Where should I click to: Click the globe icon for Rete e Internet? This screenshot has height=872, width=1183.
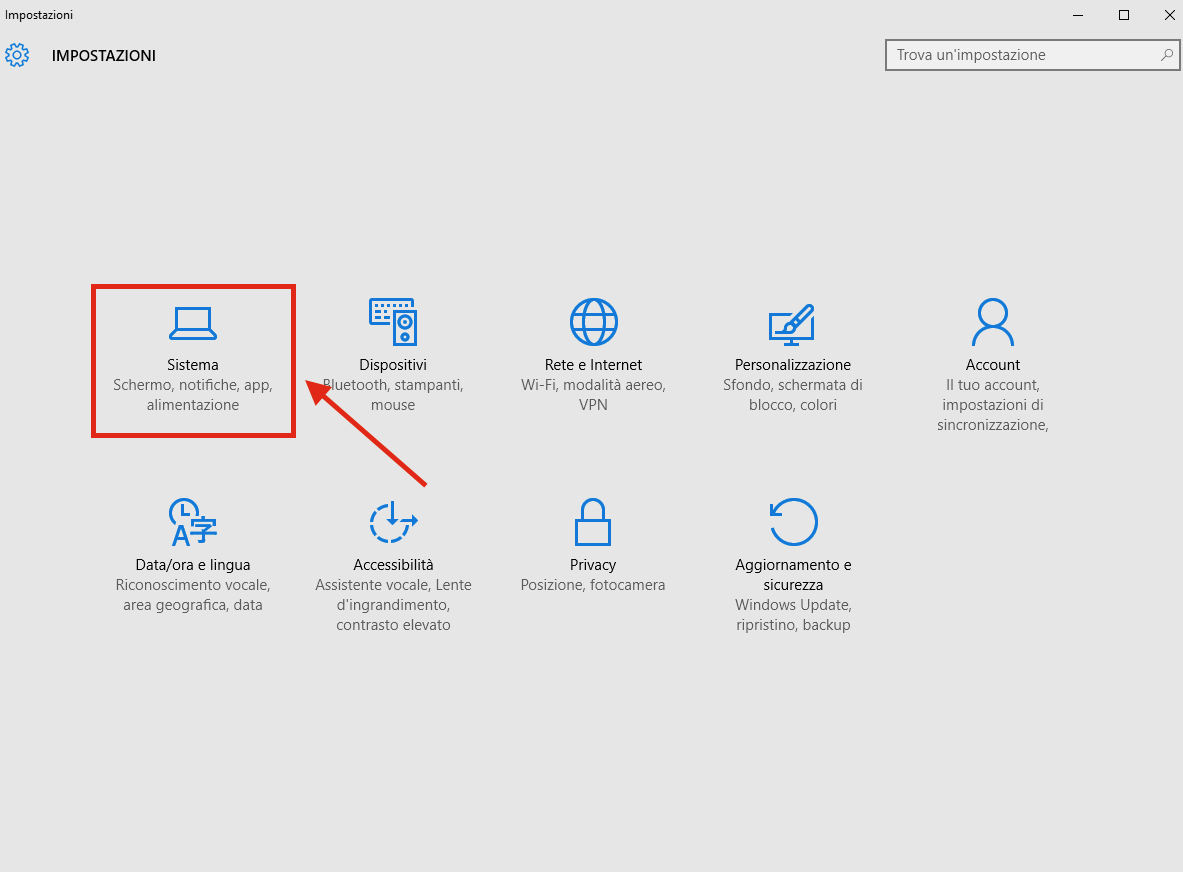593,322
